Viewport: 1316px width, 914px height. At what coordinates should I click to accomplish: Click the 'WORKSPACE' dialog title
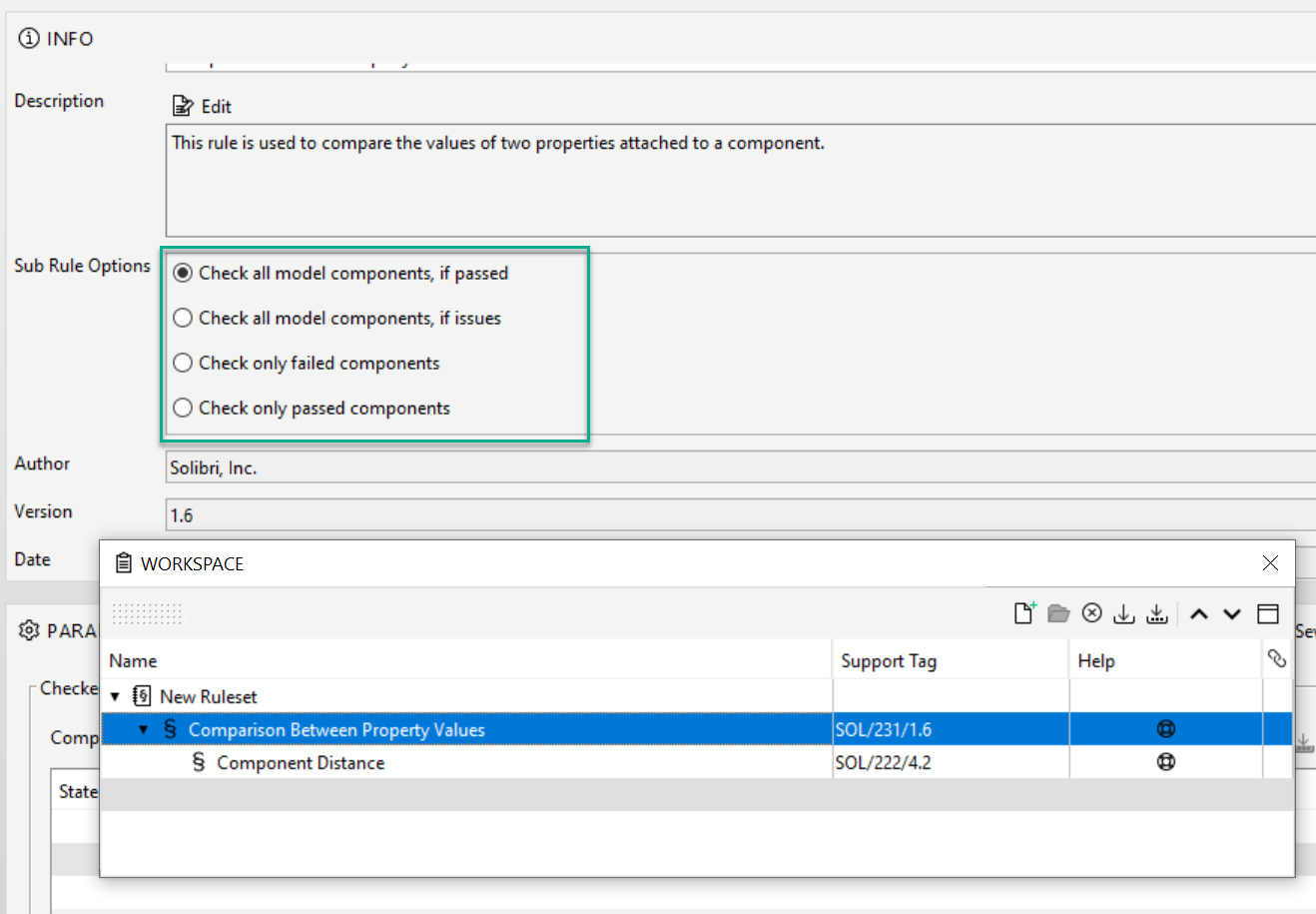click(192, 564)
